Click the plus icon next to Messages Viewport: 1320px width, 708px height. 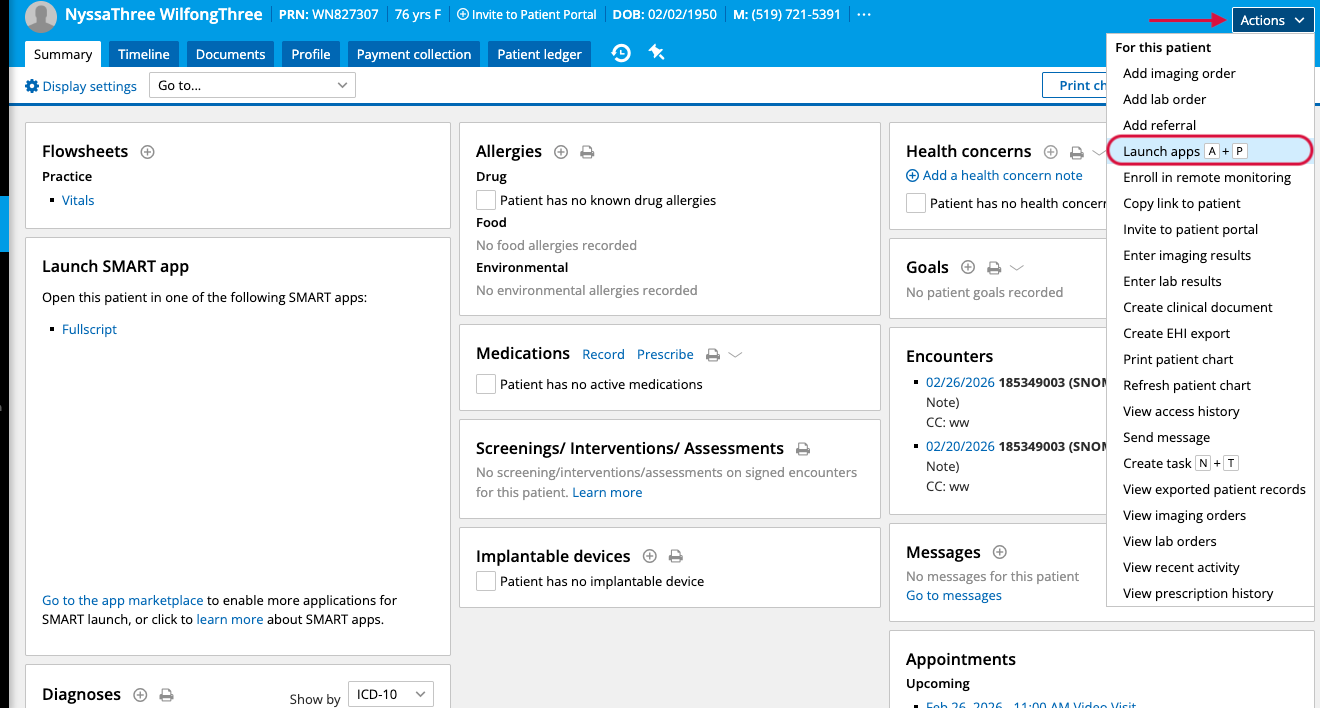coord(999,552)
